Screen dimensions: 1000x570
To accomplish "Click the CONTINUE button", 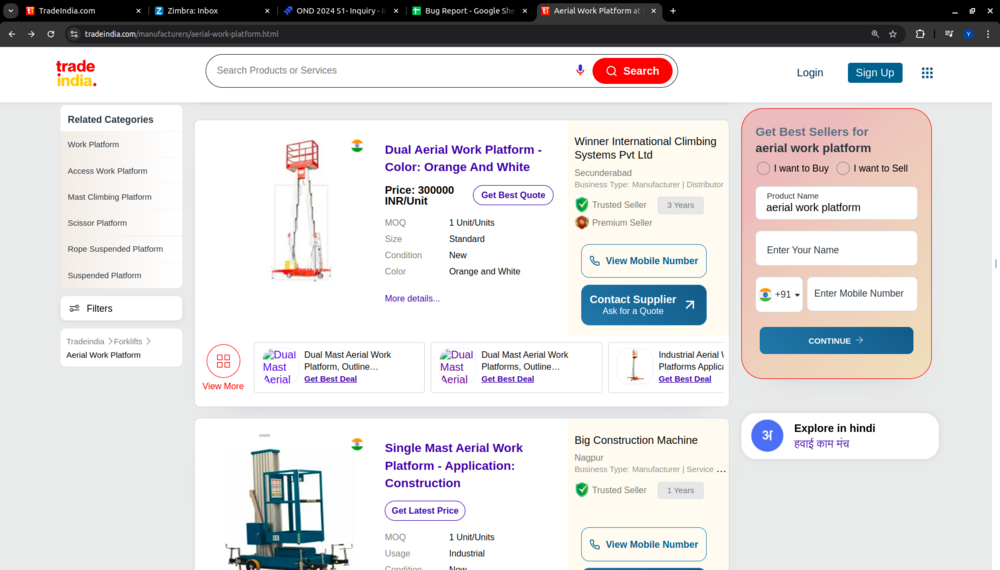I will point(836,340).
